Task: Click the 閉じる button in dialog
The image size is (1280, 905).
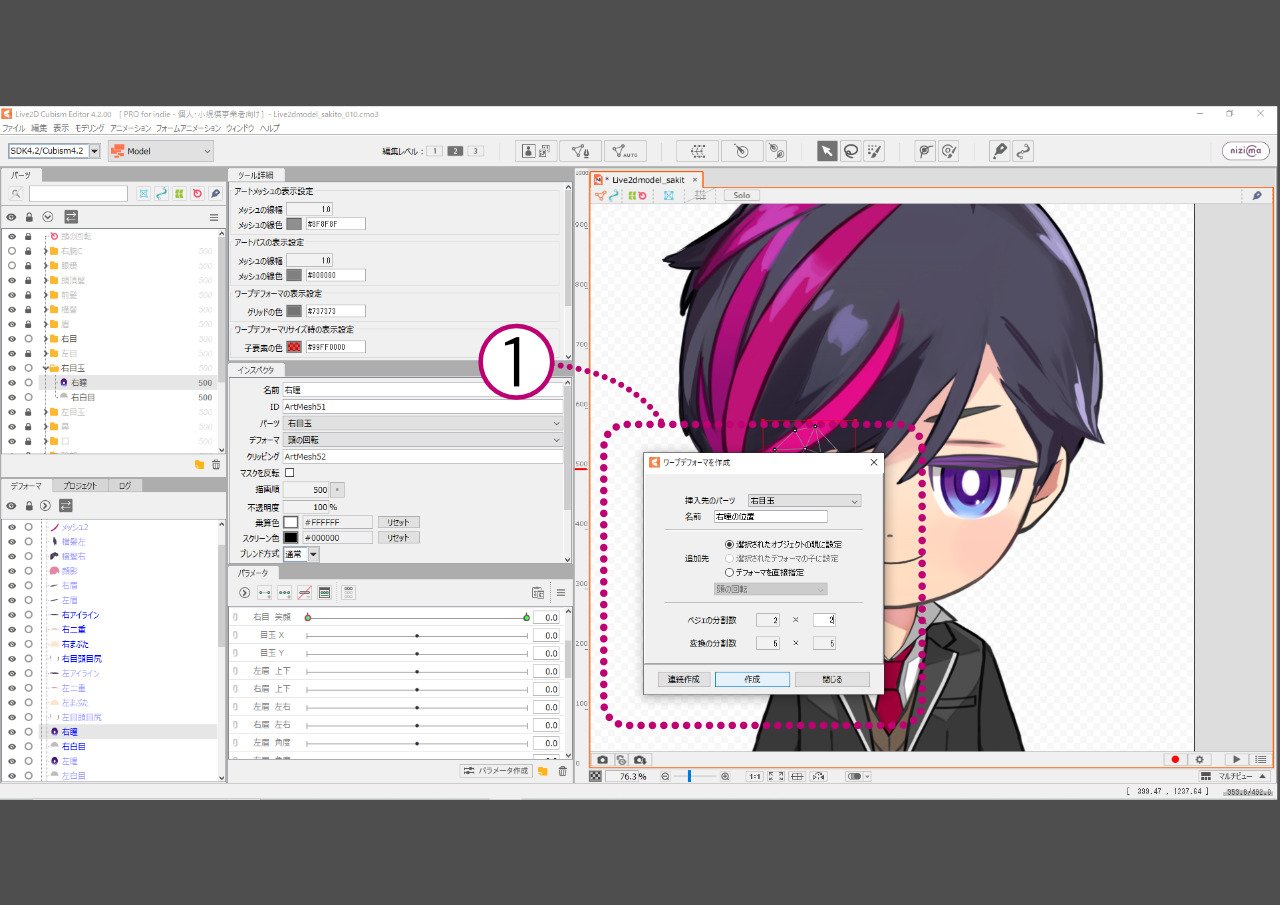Action: point(832,679)
